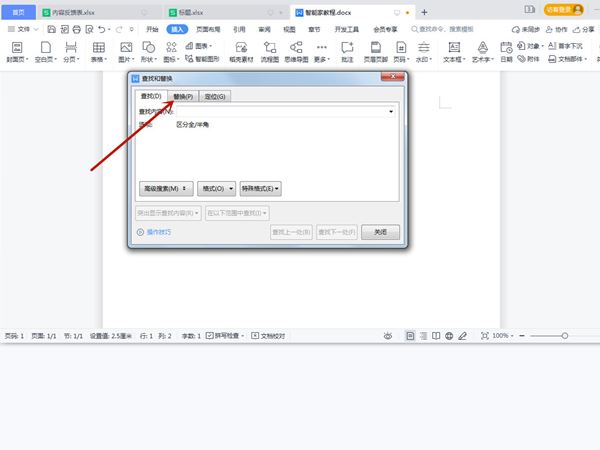Click the zoom out minus button
Image resolution: width=600 pixels, height=450 pixels.
tap(522, 336)
